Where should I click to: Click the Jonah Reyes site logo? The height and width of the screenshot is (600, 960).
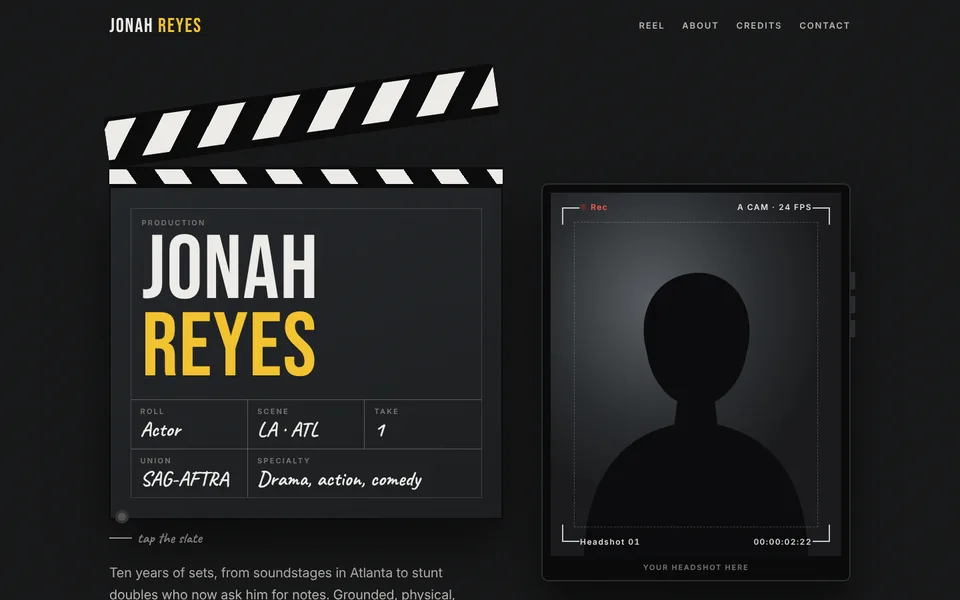pyautogui.click(x=155, y=25)
